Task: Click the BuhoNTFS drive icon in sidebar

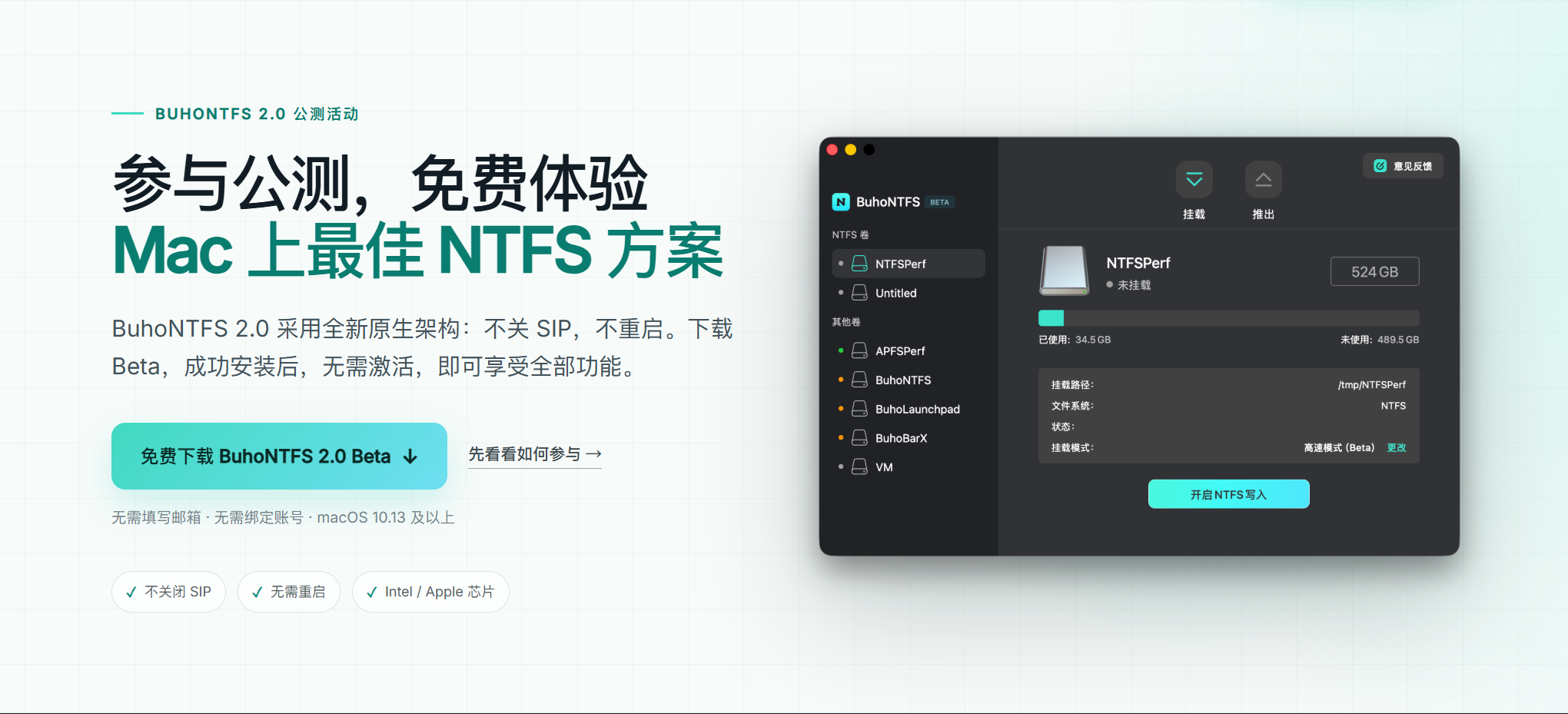Action: (859, 380)
